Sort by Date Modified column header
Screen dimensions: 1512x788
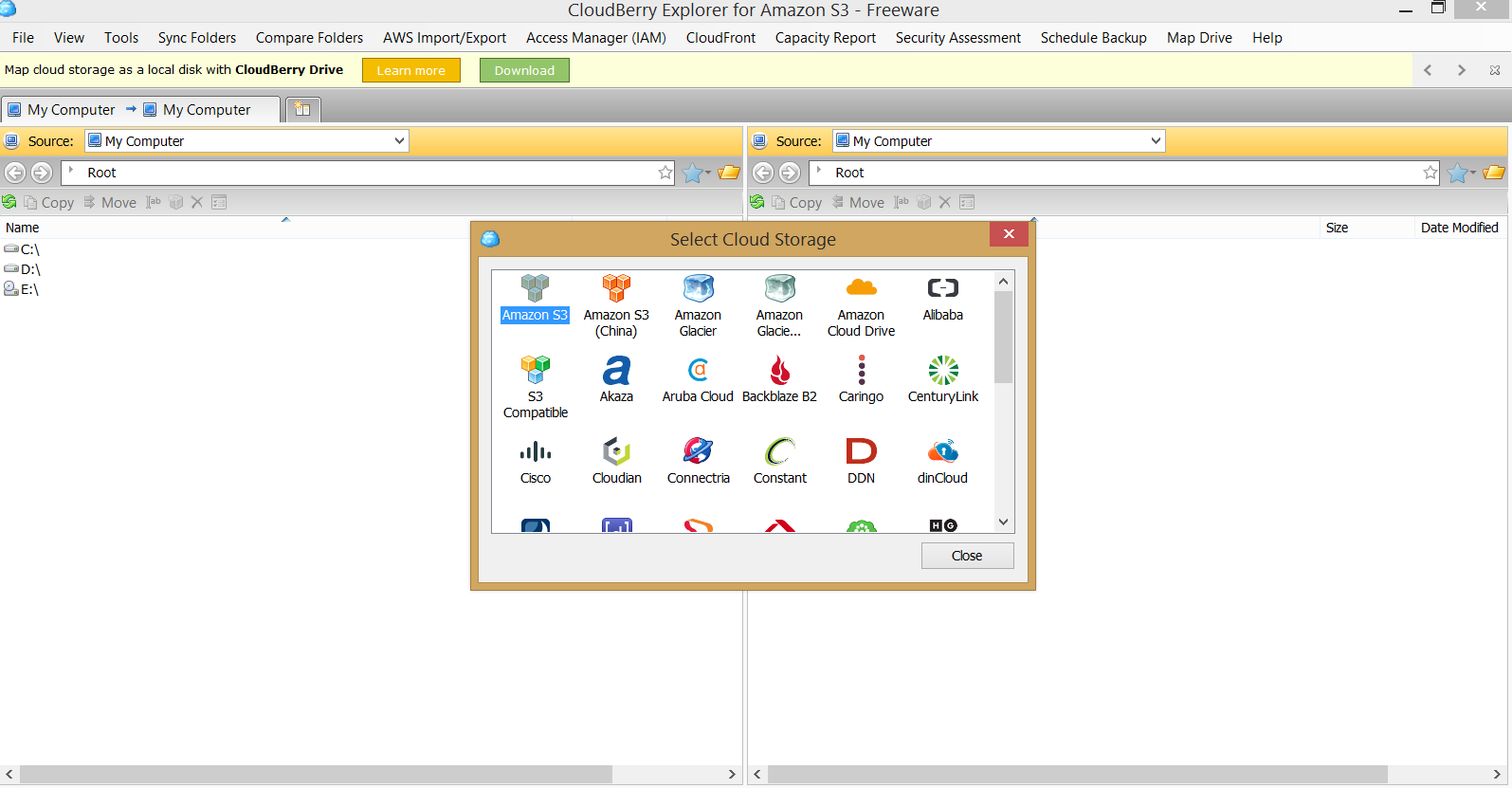(1459, 228)
